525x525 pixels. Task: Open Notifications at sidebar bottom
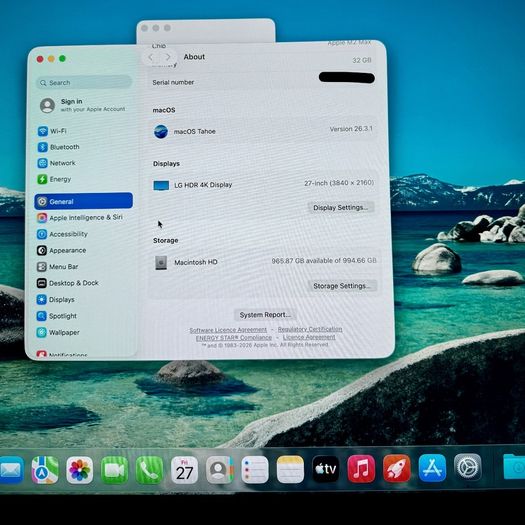(62, 354)
